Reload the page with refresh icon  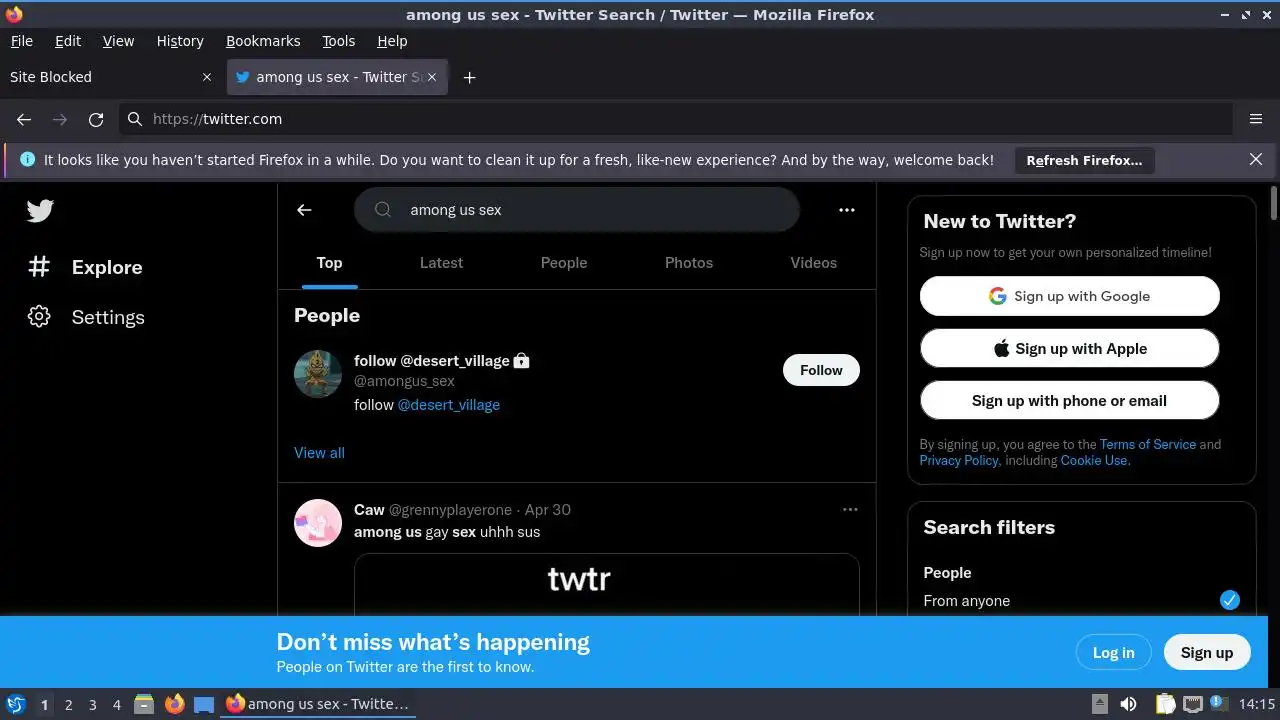[96, 119]
